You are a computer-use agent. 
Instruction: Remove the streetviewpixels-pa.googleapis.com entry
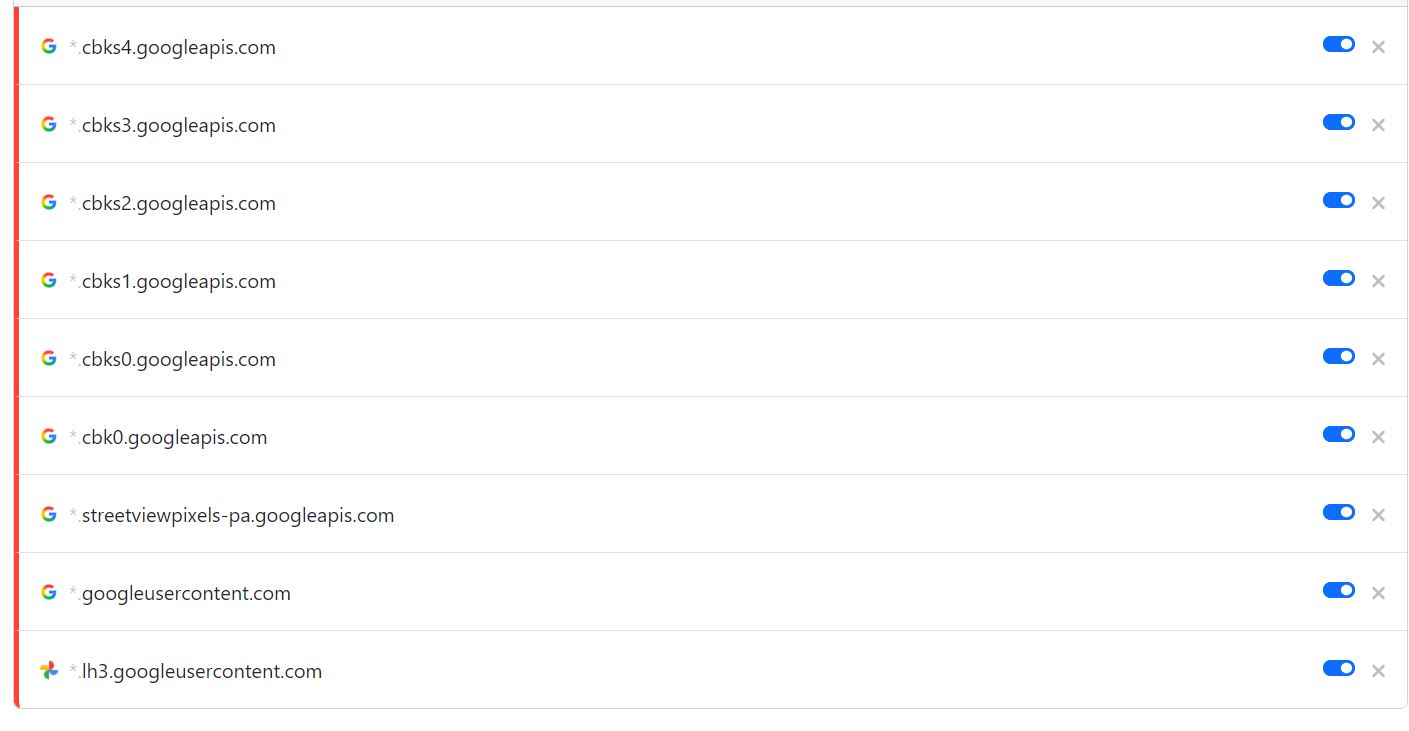tap(1378, 515)
